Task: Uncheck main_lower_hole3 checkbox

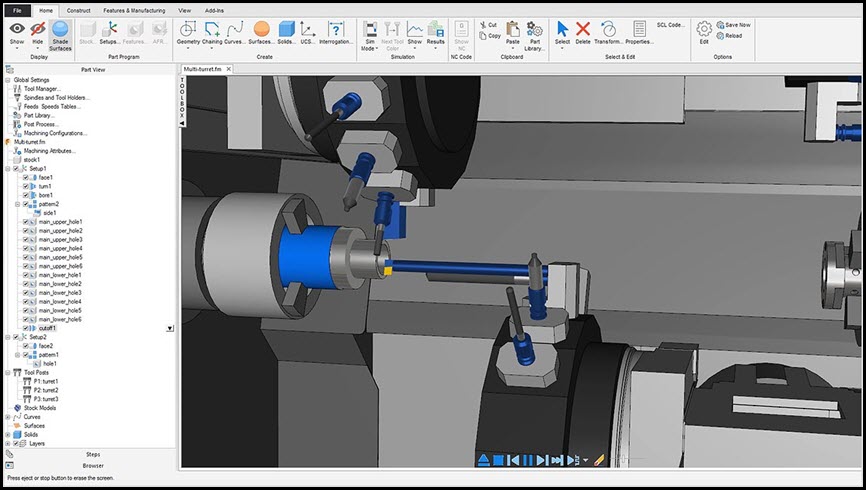Action: point(25,293)
